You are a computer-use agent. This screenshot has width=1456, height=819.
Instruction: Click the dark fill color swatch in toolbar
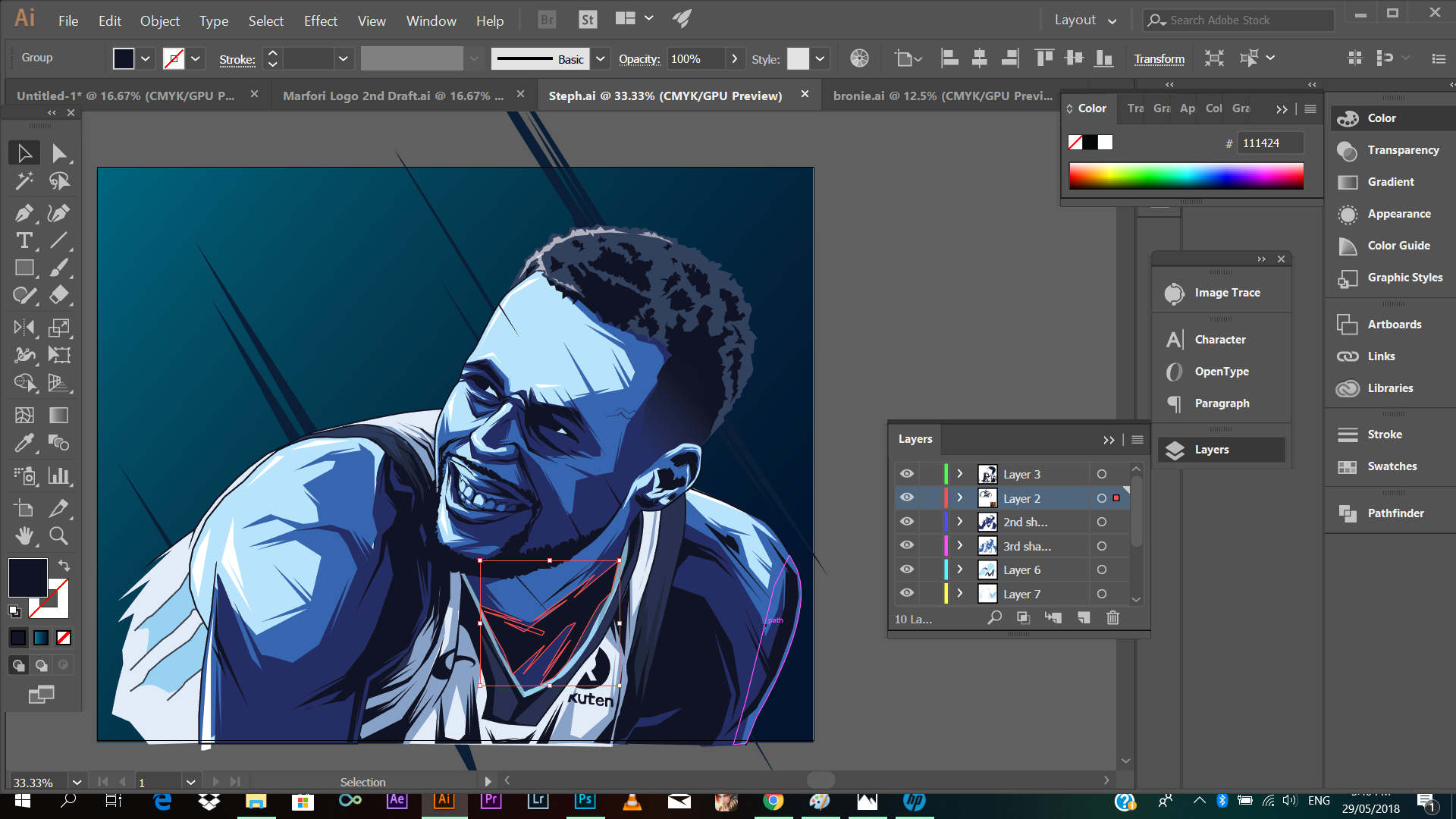click(x=28, y=578)
